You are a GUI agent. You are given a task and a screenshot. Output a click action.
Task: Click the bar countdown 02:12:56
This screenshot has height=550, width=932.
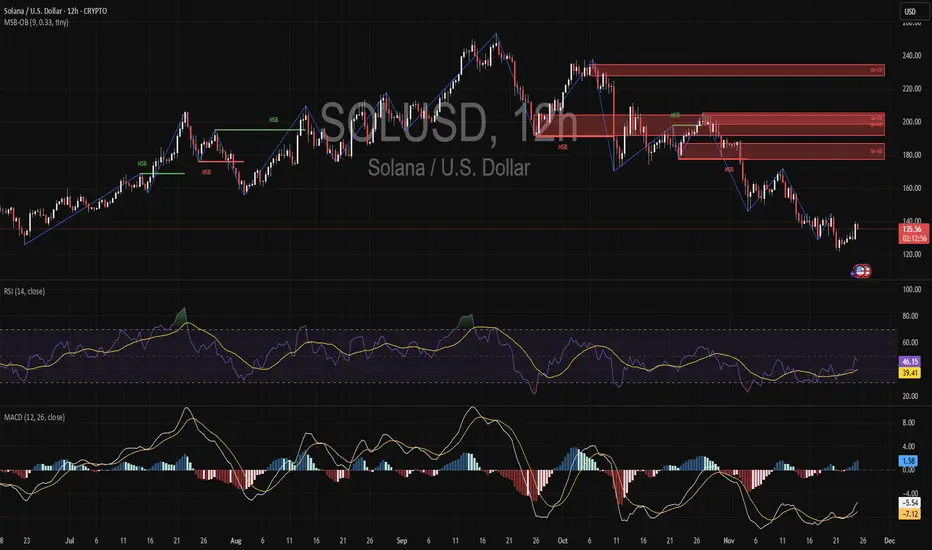click(914, 238)
